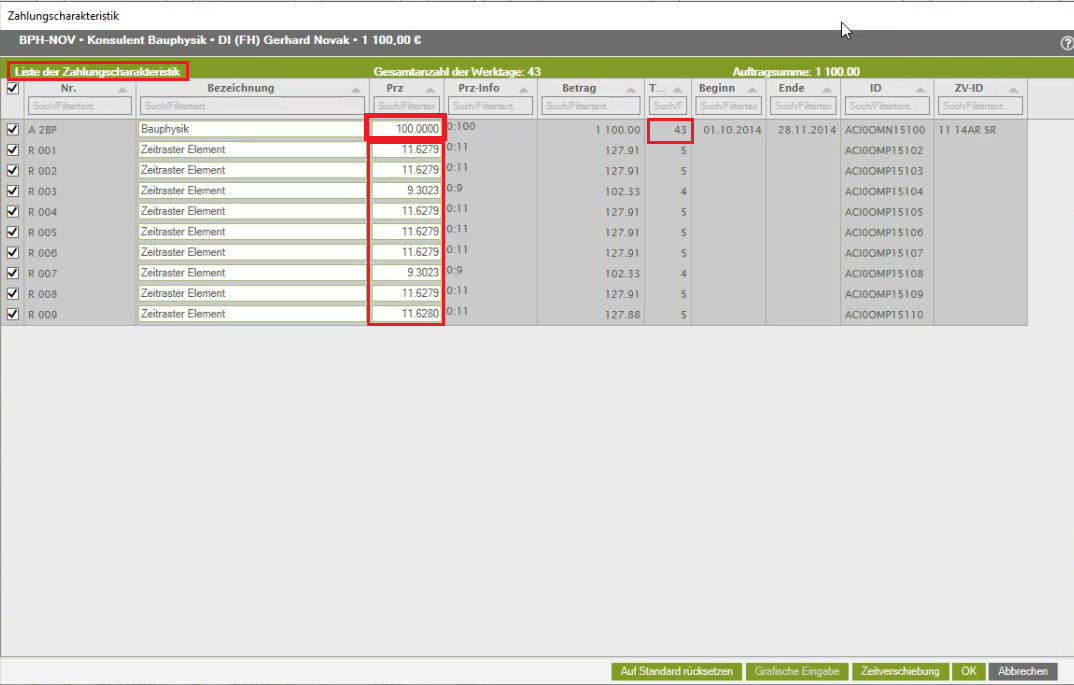Open the help question mark icon
1074x685 pixels.
coord(1066,44)
